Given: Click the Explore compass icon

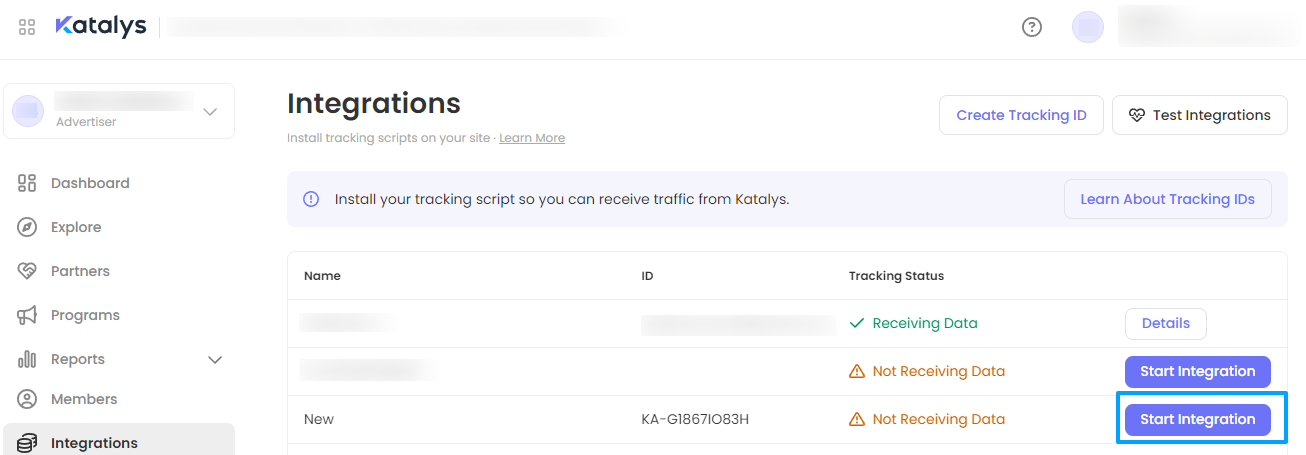Looking at the screenshot, I should [27, 227].
